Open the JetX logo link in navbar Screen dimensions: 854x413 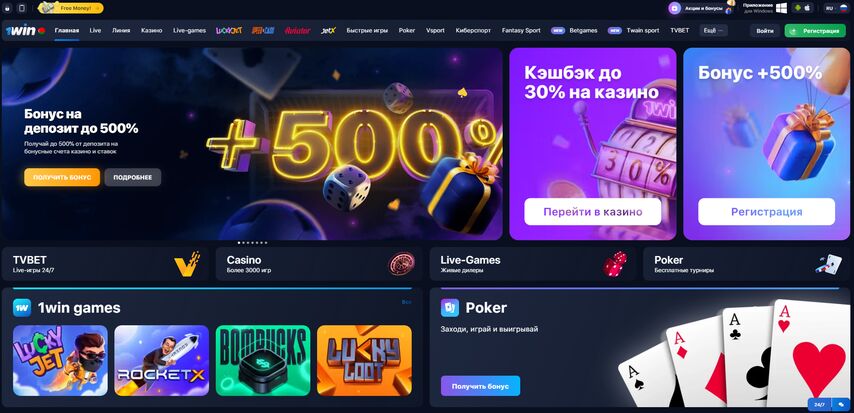[x=328, y=31]
